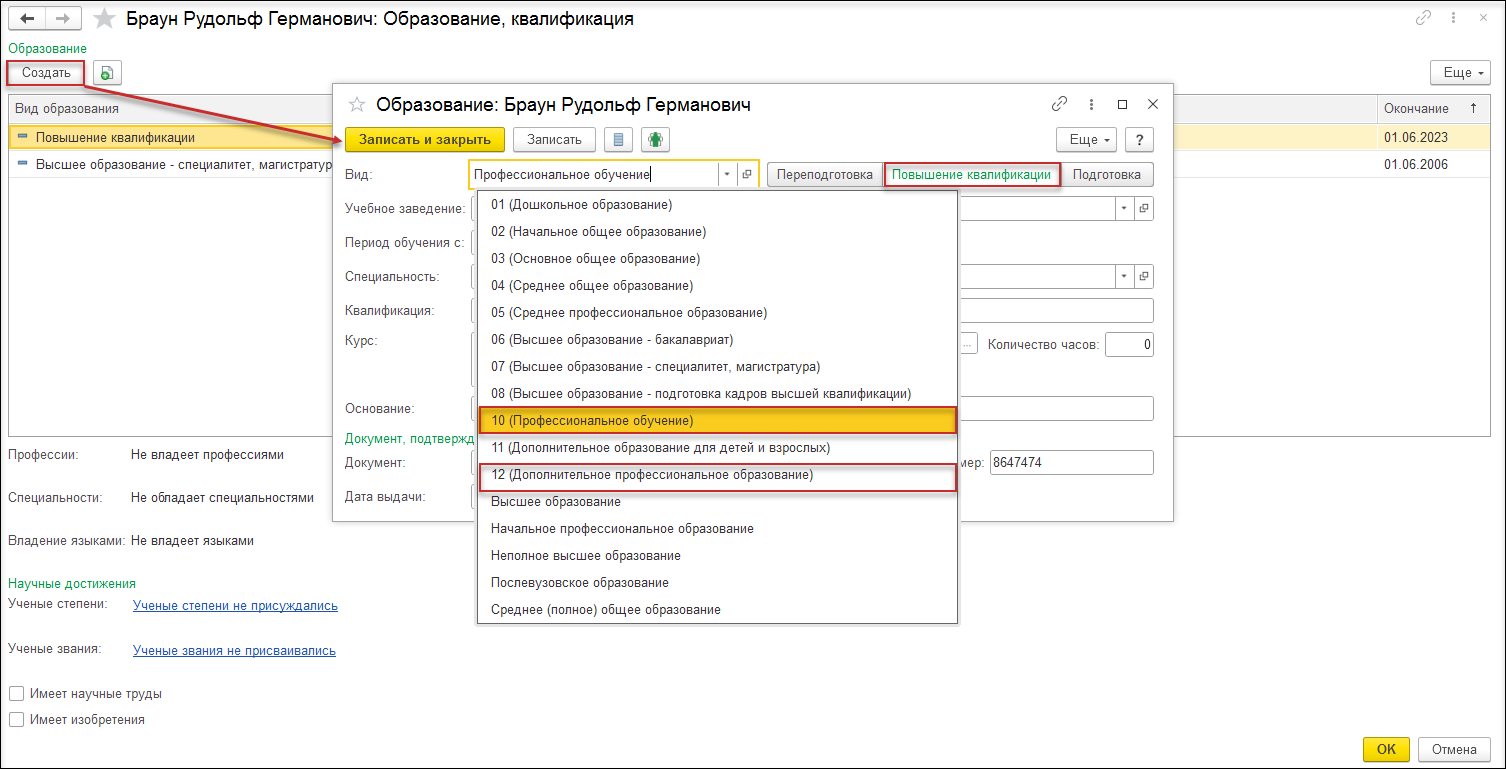Expand the Учебное заведение dropdown arrow
Image resolution: width=1506 pixels, height=769 pixels.
(1125, 208)
